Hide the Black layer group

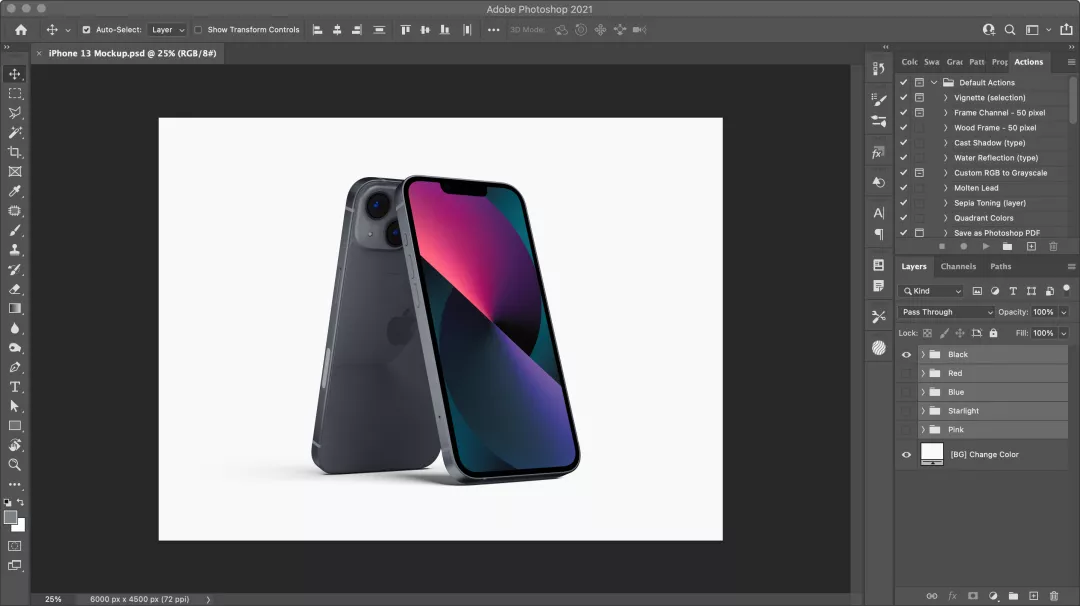pos(907,355)
